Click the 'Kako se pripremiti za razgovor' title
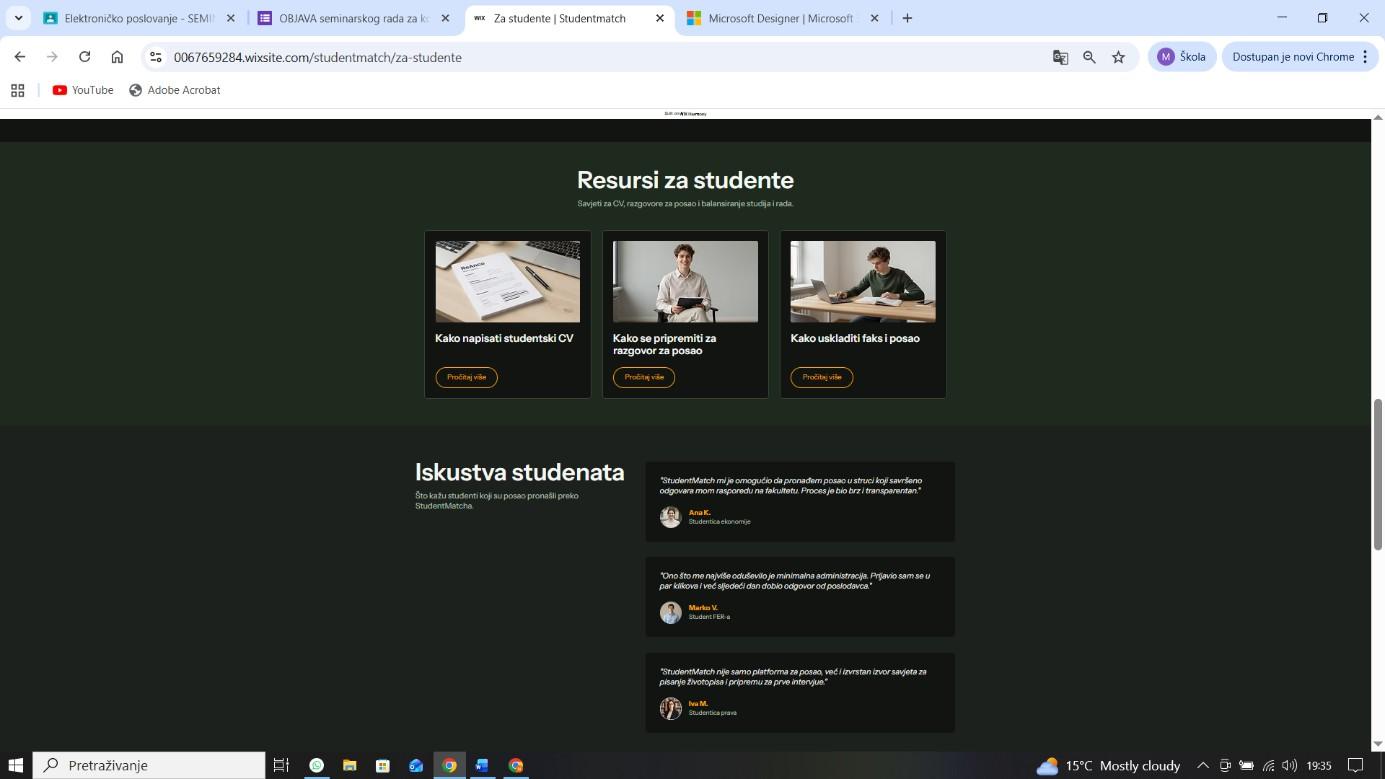 tap(664, 344)
